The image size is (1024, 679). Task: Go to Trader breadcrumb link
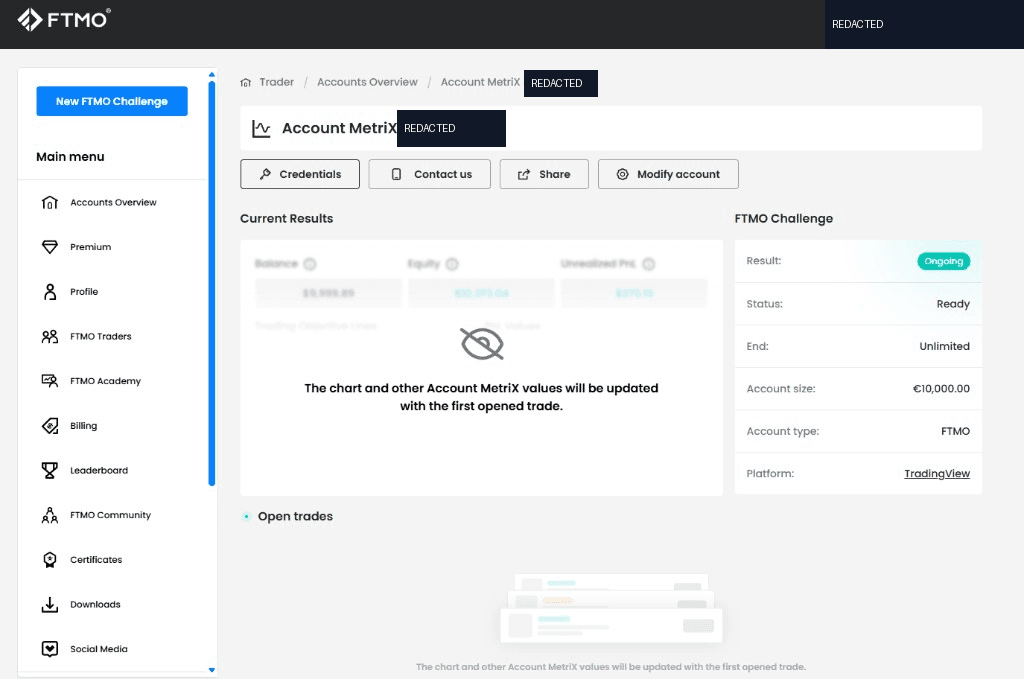(x=276, y=82)
